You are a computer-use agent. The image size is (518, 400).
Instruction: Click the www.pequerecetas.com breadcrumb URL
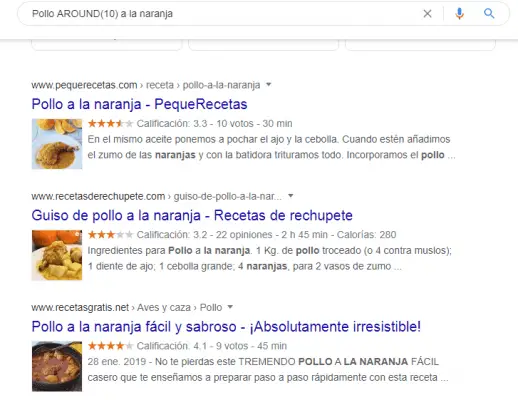[84, 85]
